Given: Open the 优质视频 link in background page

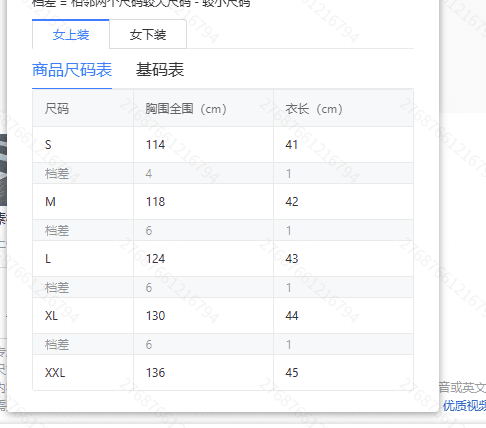Looking at the screenshot, I should (464, 406).
